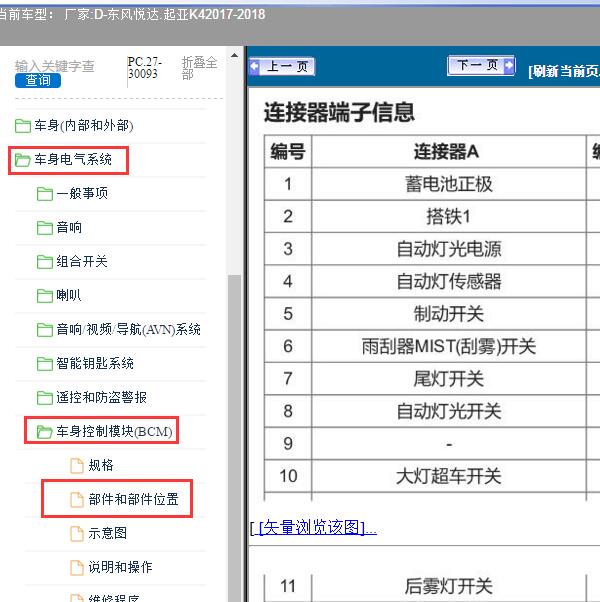Click the document icon beside 说明和操作
Viewport: 600px width, 602px height.
tap(77, 567)
